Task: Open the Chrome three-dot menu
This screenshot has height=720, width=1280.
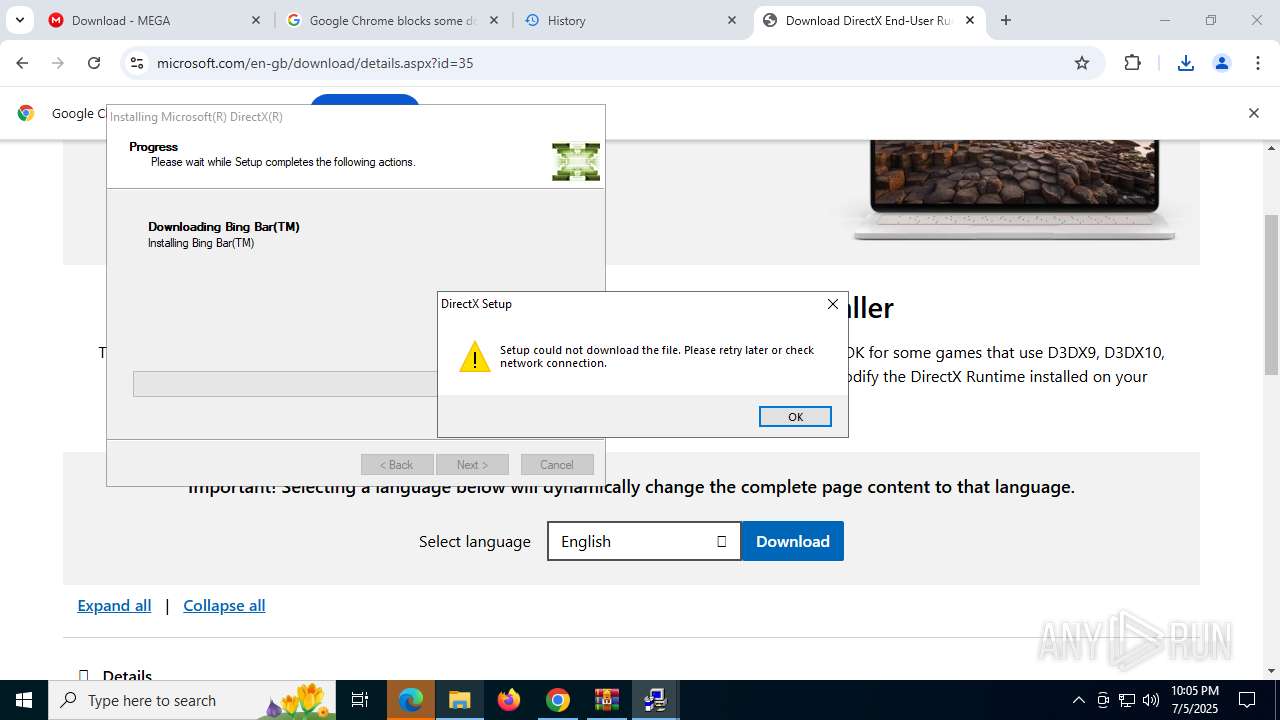Action: 1258,63
